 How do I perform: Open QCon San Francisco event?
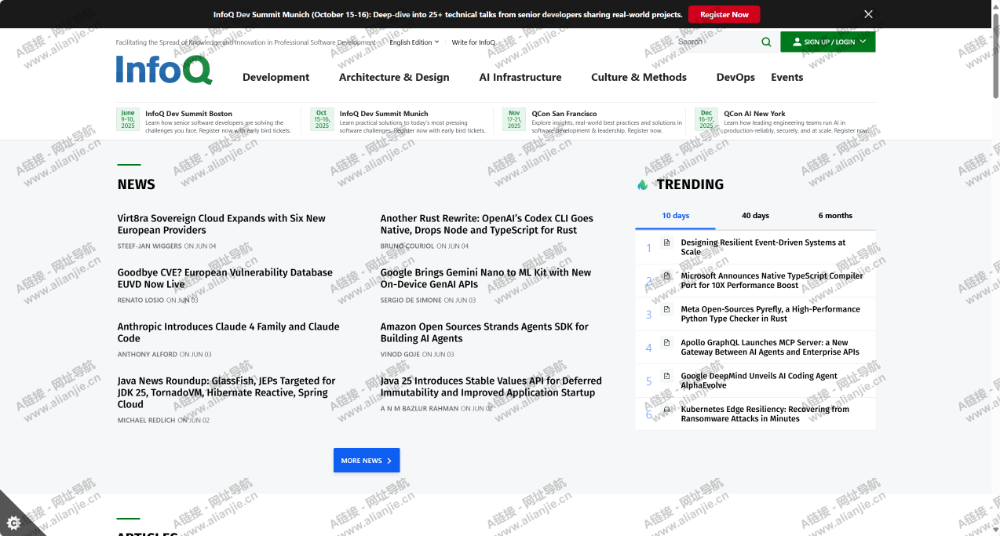click(x=564, y=114)
